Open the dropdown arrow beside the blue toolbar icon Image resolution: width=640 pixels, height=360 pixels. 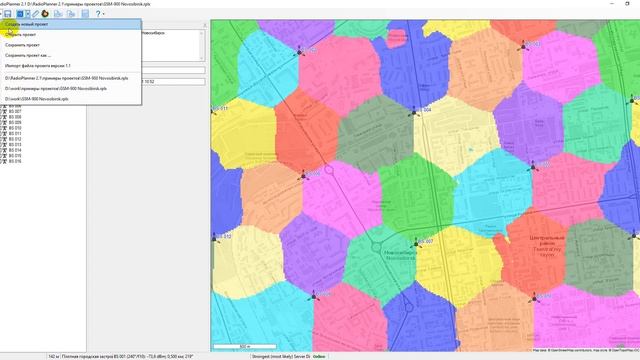tap(27, 14)
